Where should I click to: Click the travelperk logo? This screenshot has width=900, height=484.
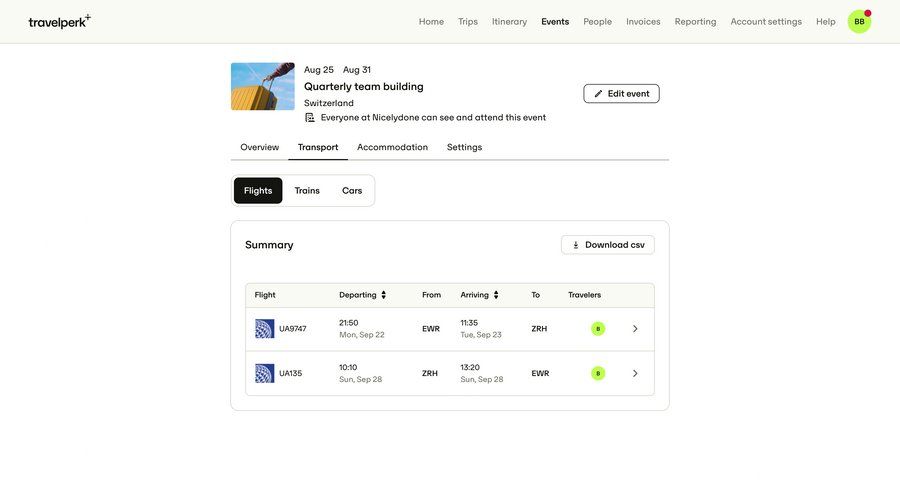click(59, 22)
